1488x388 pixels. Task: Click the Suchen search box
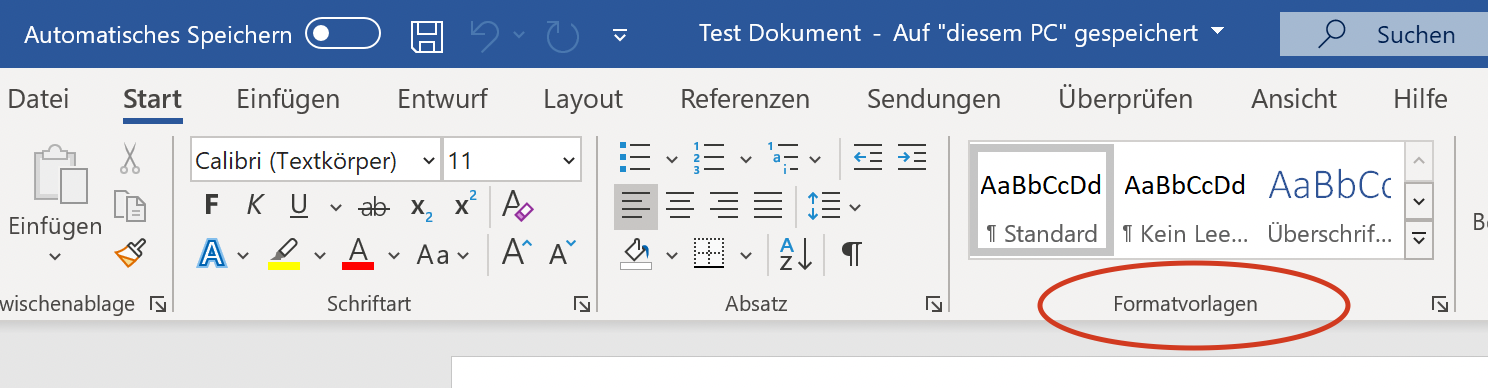tap(1384, 34)
